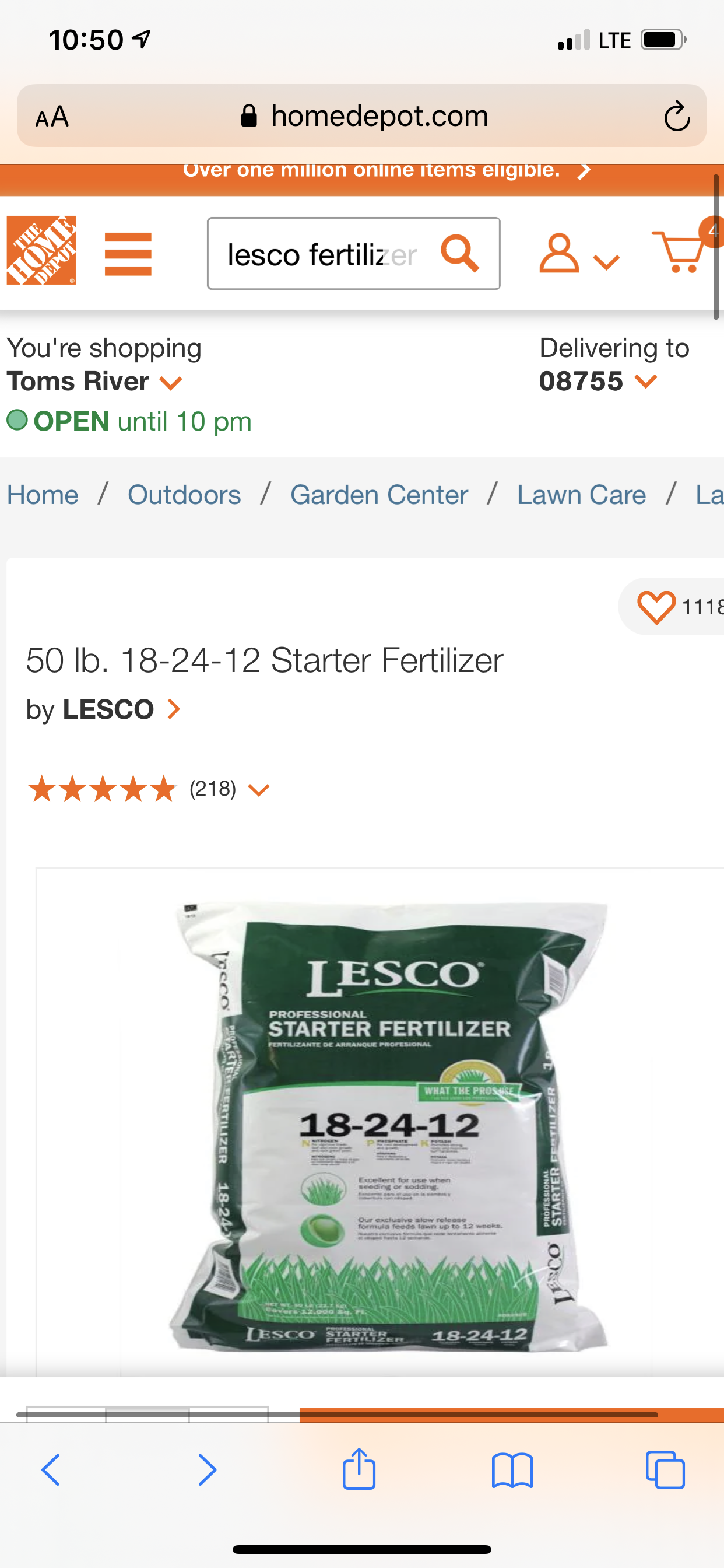Tap the Safari reload page icon
724x1568 pixels.
pyautogui.click(x=677, y=116)
